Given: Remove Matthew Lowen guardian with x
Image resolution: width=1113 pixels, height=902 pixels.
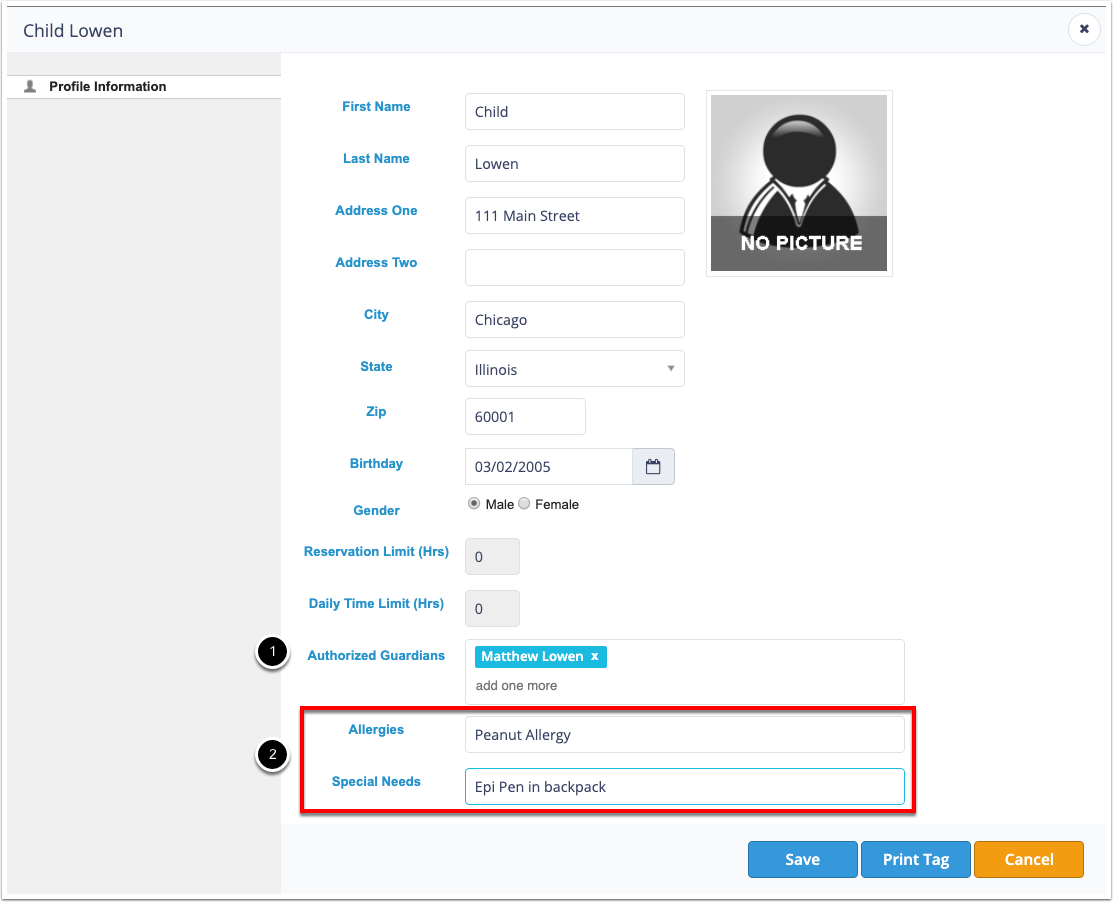Looking at the screenshot, I should [x=595, y=656].
